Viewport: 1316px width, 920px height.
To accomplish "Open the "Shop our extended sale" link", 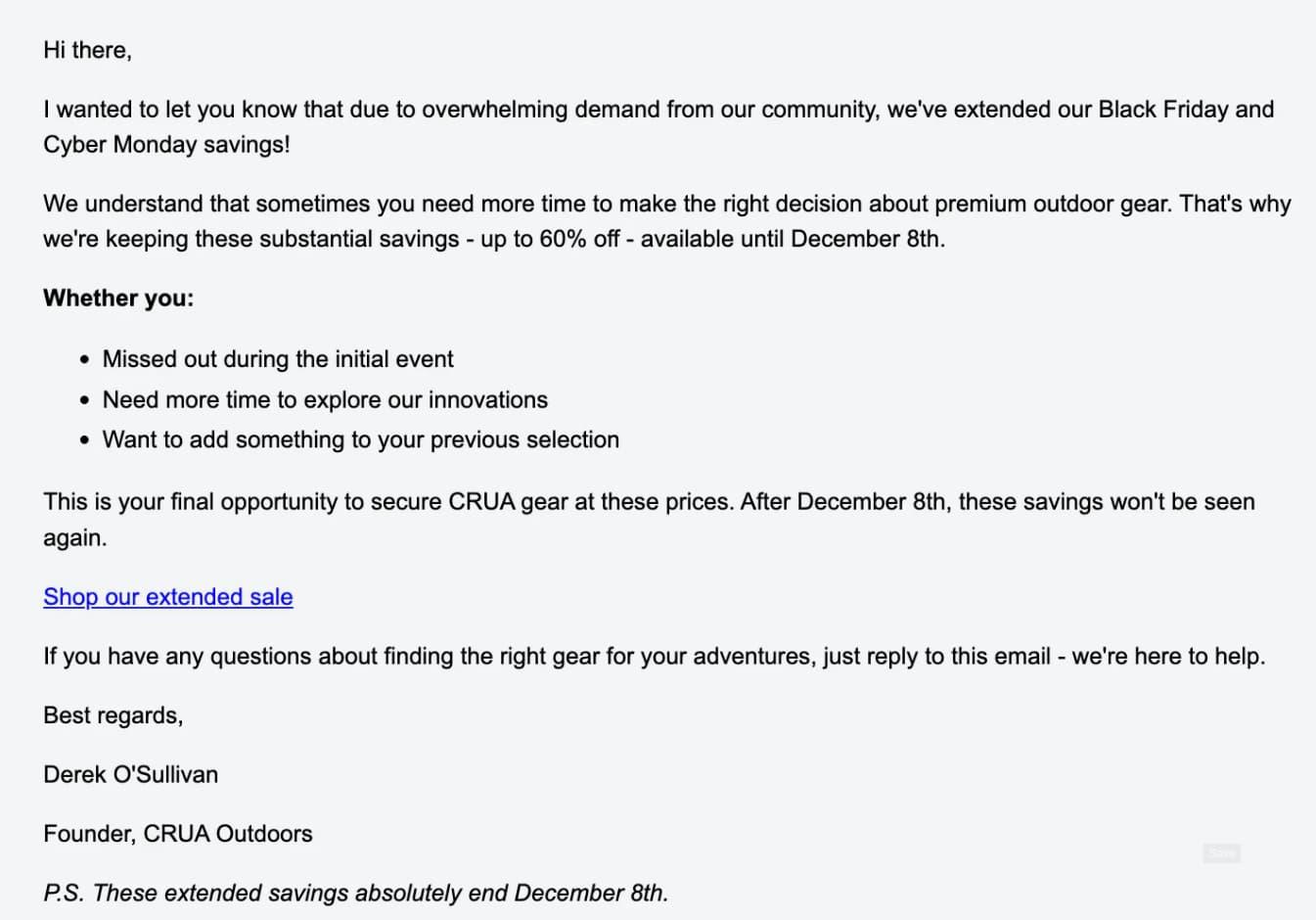I will tap(167, 597).
